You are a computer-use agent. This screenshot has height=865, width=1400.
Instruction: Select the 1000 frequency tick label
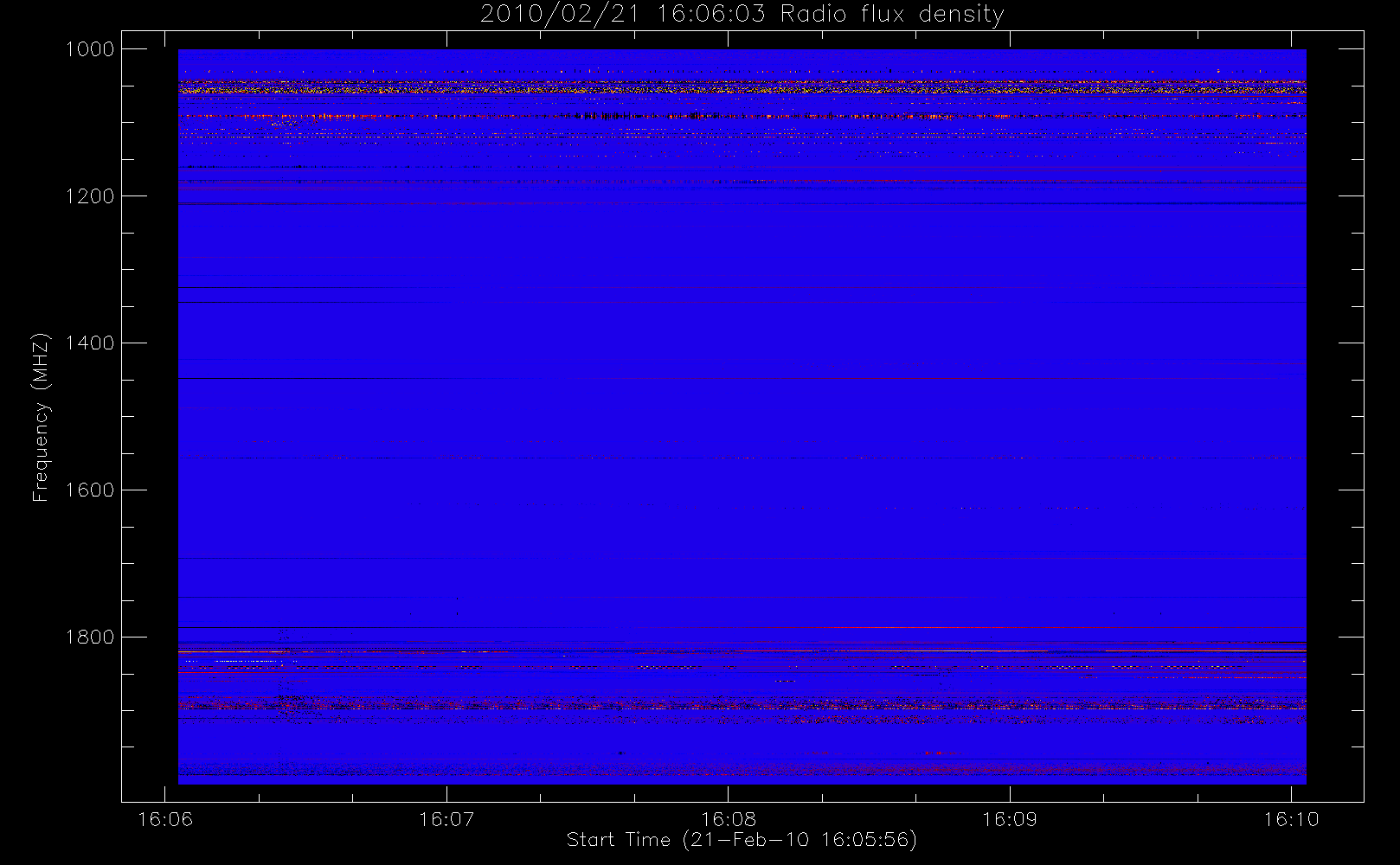coord(90,49)
